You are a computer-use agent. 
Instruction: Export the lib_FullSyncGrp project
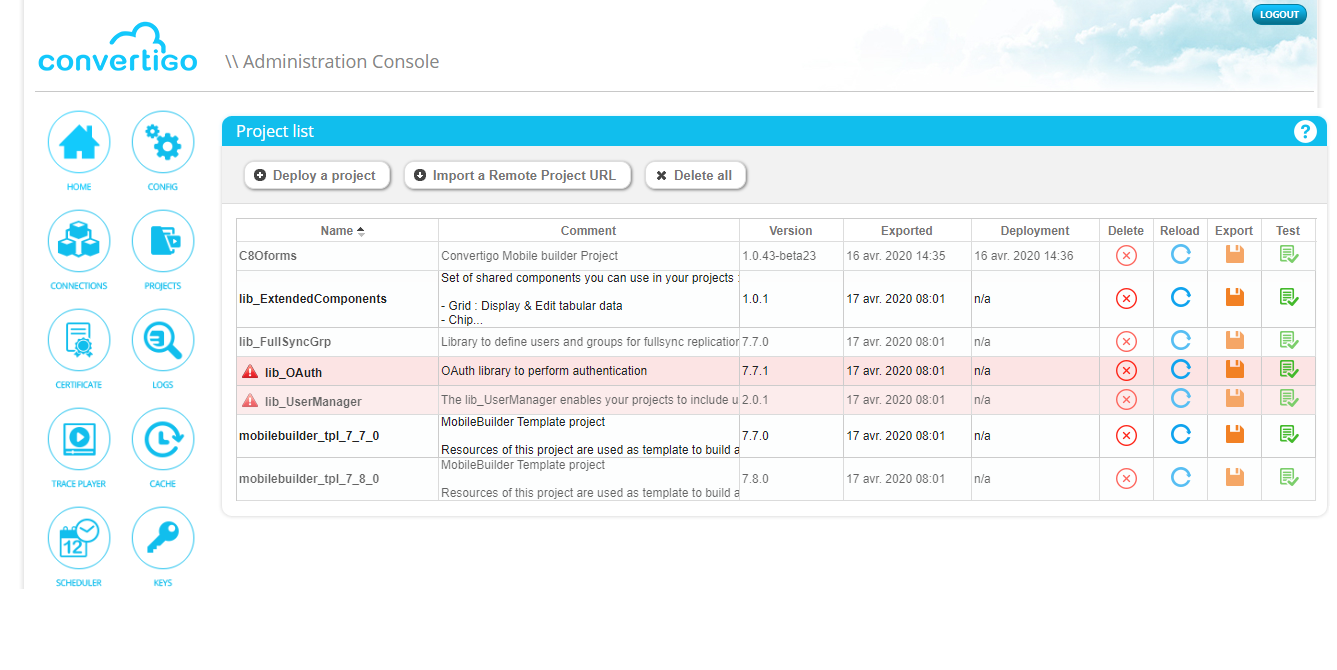(x=1234, y=341)
